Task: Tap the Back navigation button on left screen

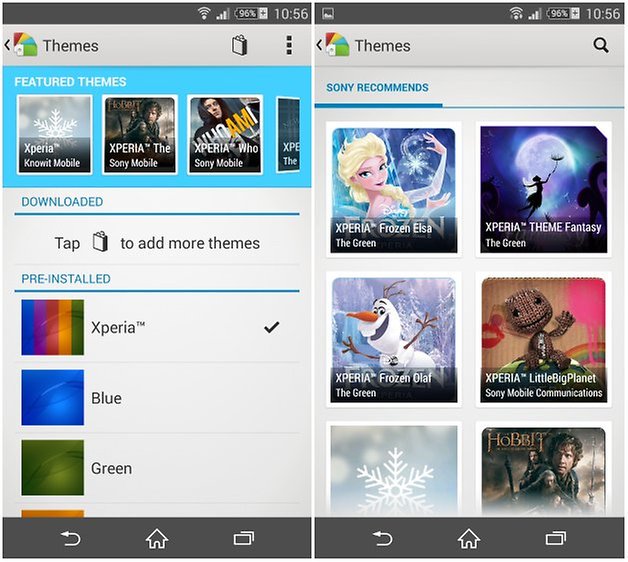Action: click(70, 539)
